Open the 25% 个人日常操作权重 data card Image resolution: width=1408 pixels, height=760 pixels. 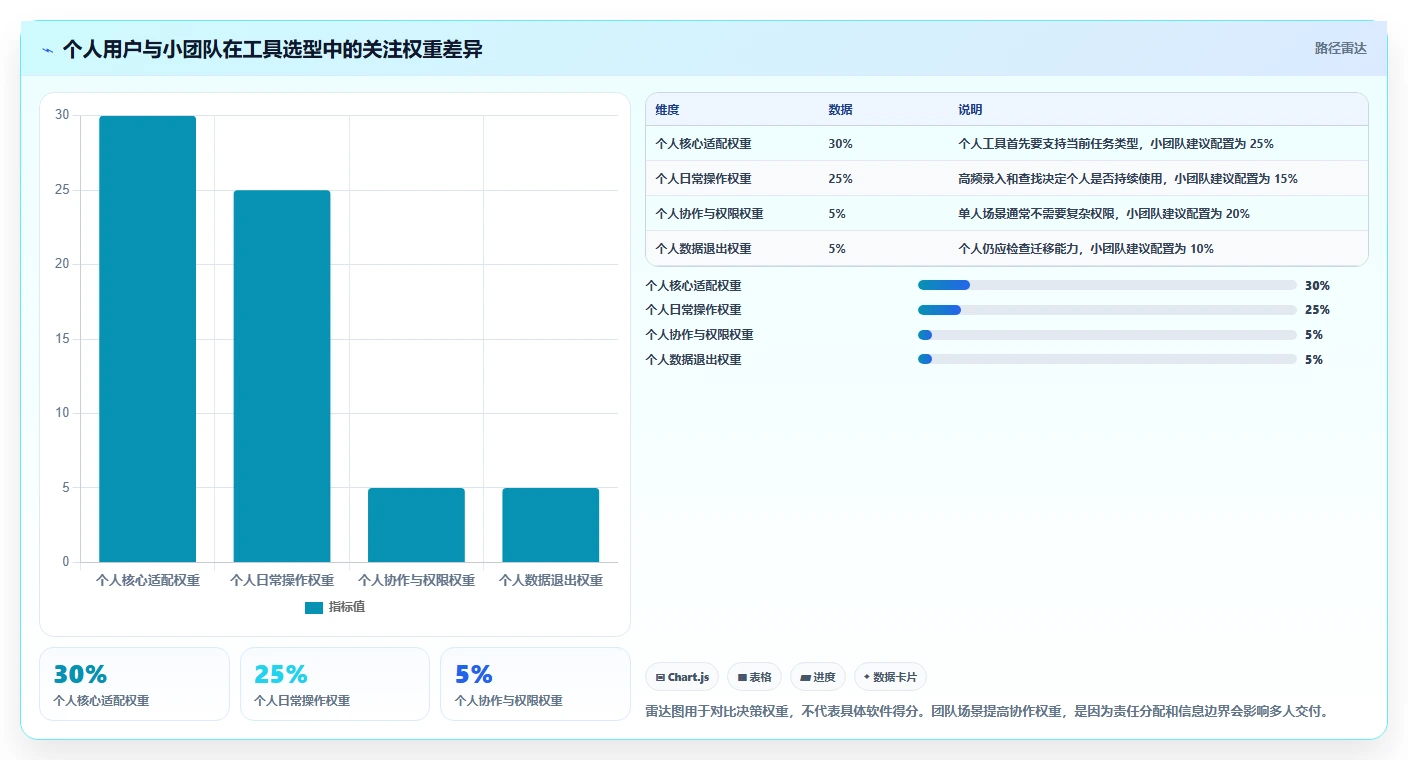pyautogui.click(x=335, y=684)
